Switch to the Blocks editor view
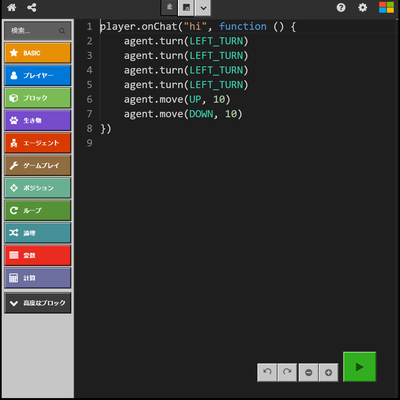This screenshot has height=400, width=400. pyautogui.click(x=169, y=7)
